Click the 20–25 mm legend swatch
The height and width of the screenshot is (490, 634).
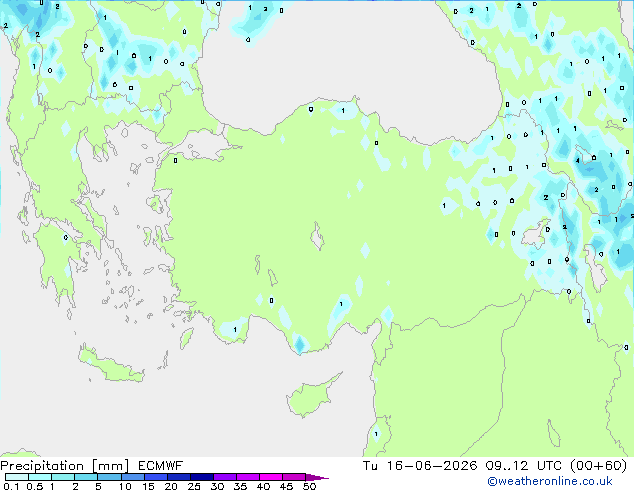pos(179,477)
